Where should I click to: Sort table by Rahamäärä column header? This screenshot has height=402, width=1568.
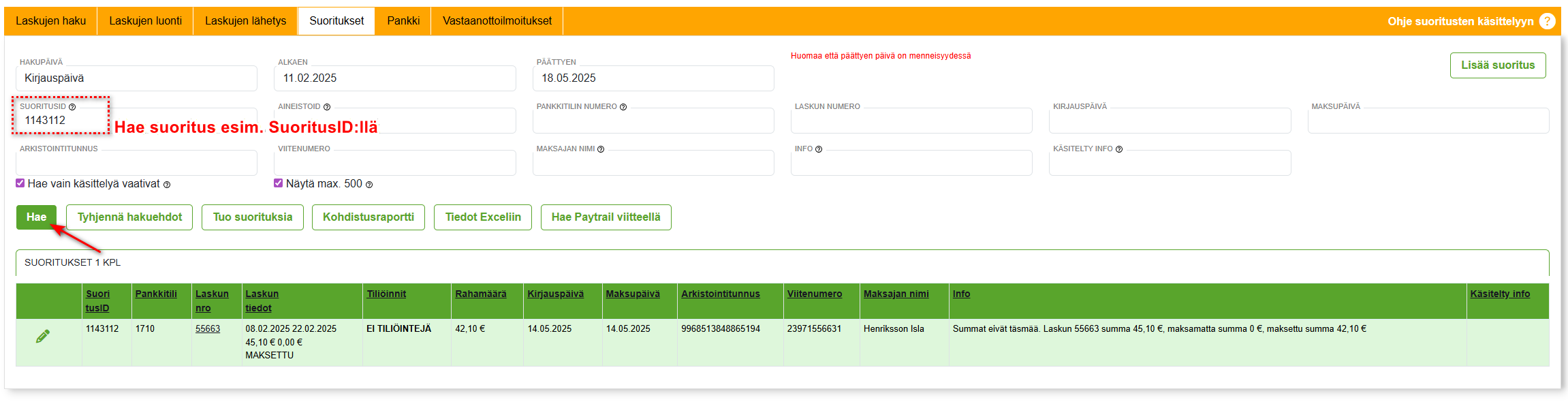pyautogui.click(x=481, y=294)
